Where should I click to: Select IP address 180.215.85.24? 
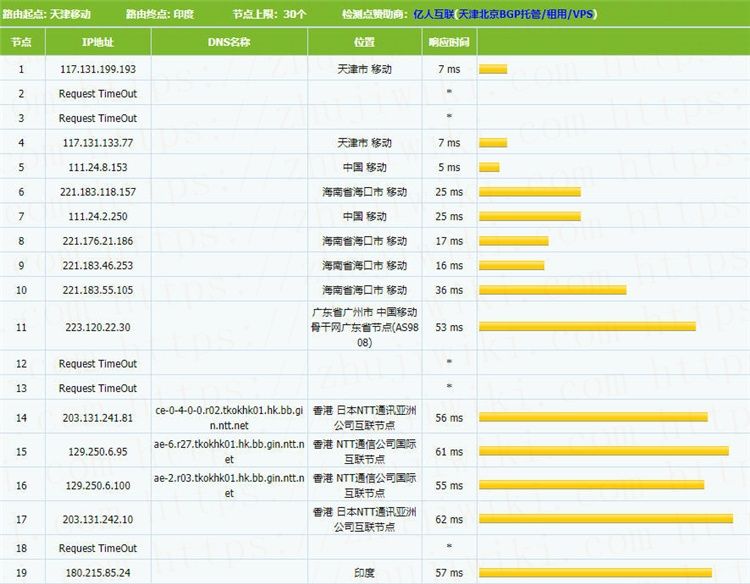coord(98,573)
